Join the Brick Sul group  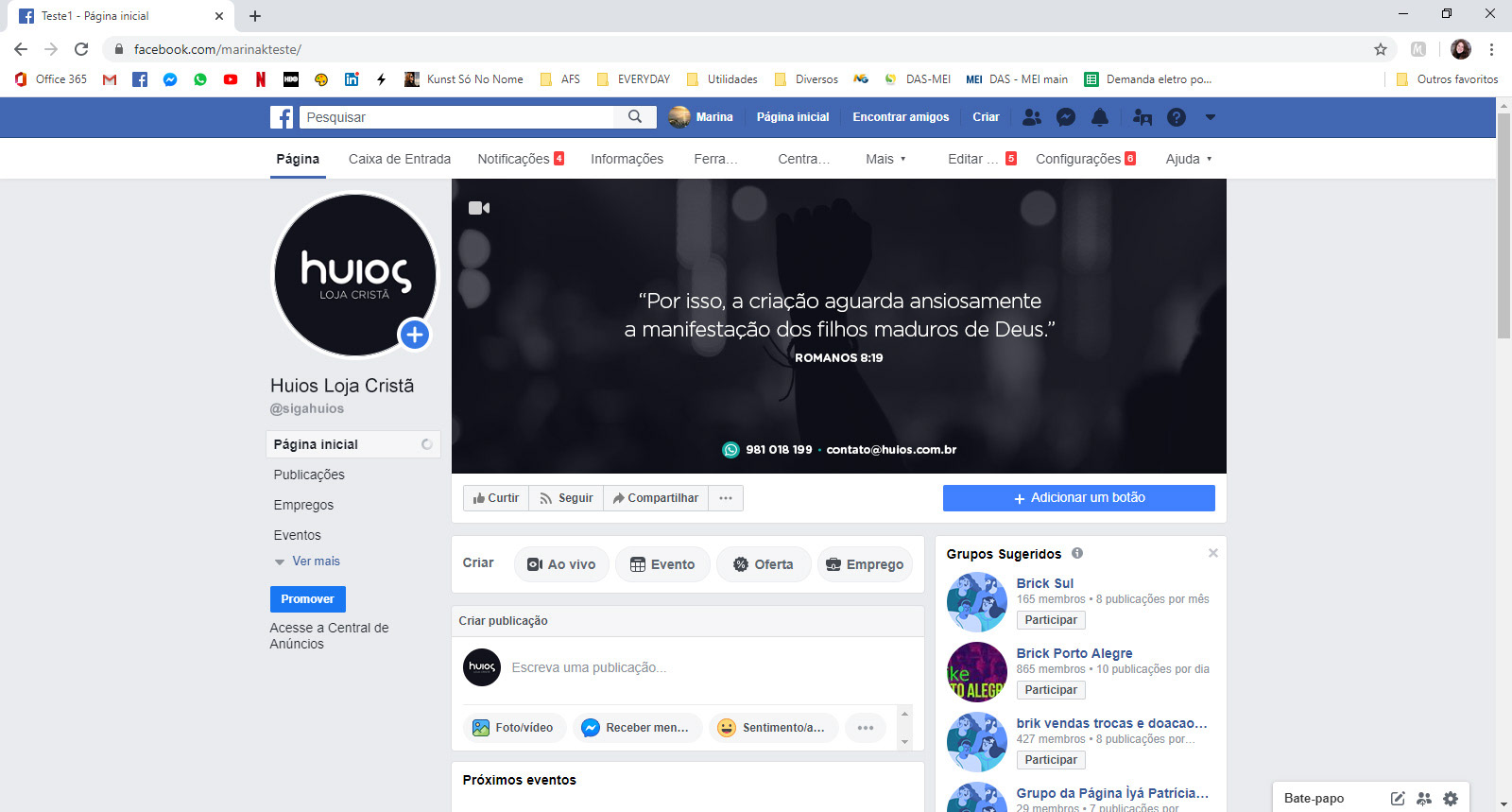coord(1051,620)
